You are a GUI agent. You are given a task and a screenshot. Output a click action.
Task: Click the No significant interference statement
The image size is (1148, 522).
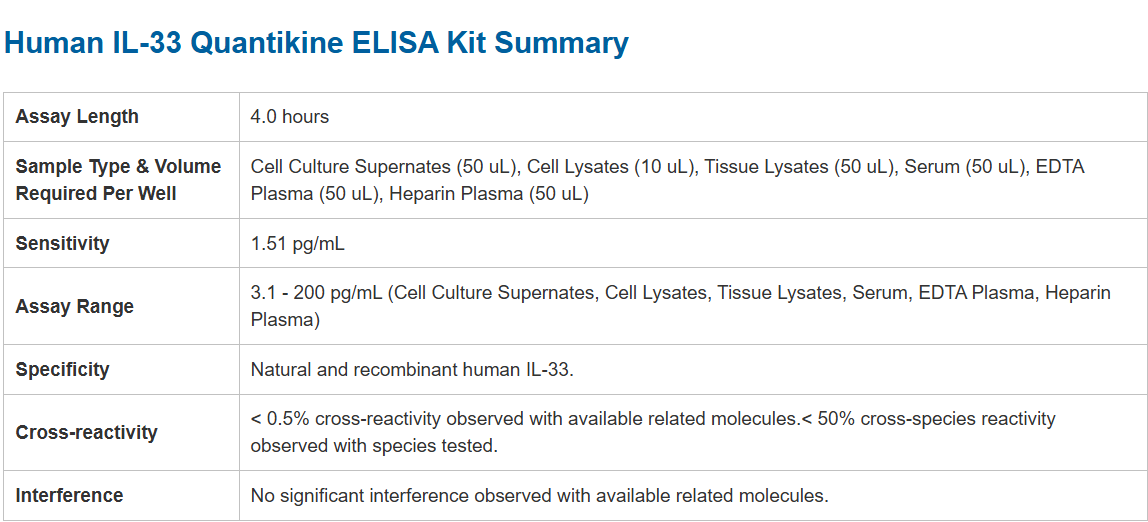coord(539,496)
